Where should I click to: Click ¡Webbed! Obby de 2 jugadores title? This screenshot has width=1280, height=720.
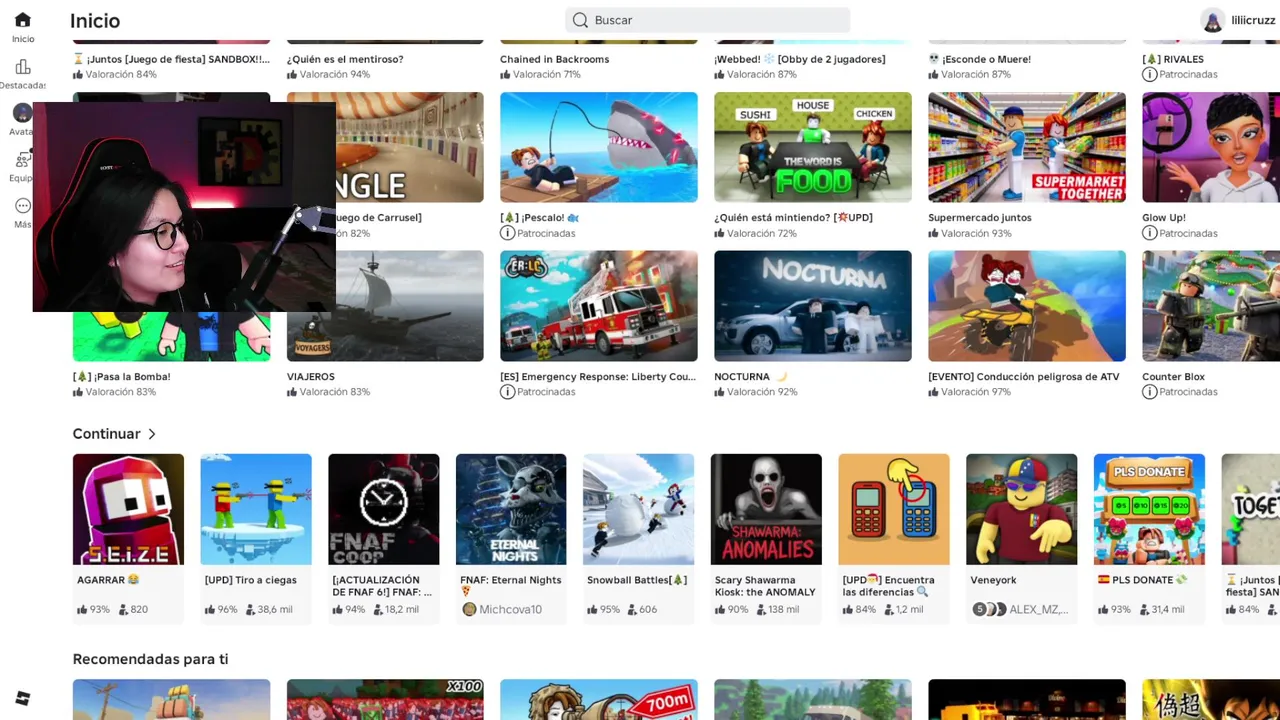800,59
